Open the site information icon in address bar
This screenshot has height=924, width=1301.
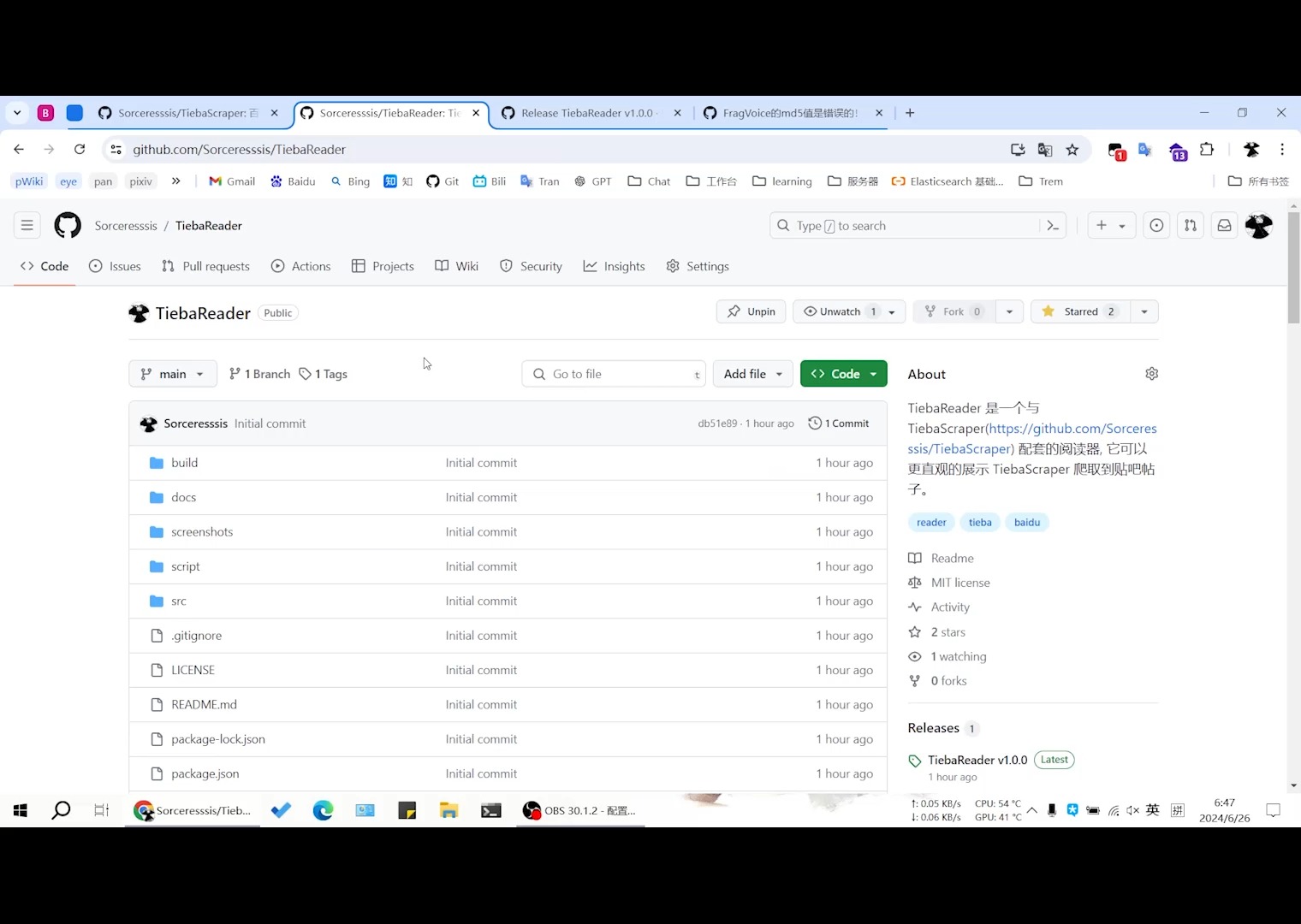116,150
